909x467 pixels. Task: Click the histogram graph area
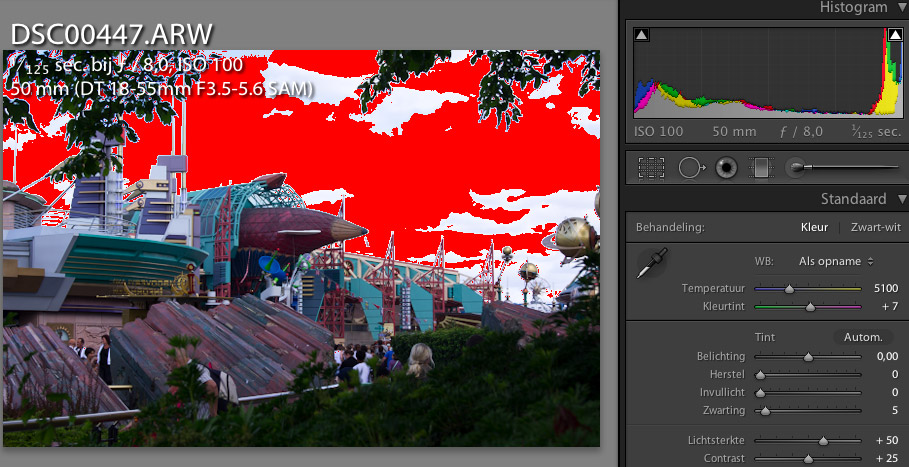(768, 71)
